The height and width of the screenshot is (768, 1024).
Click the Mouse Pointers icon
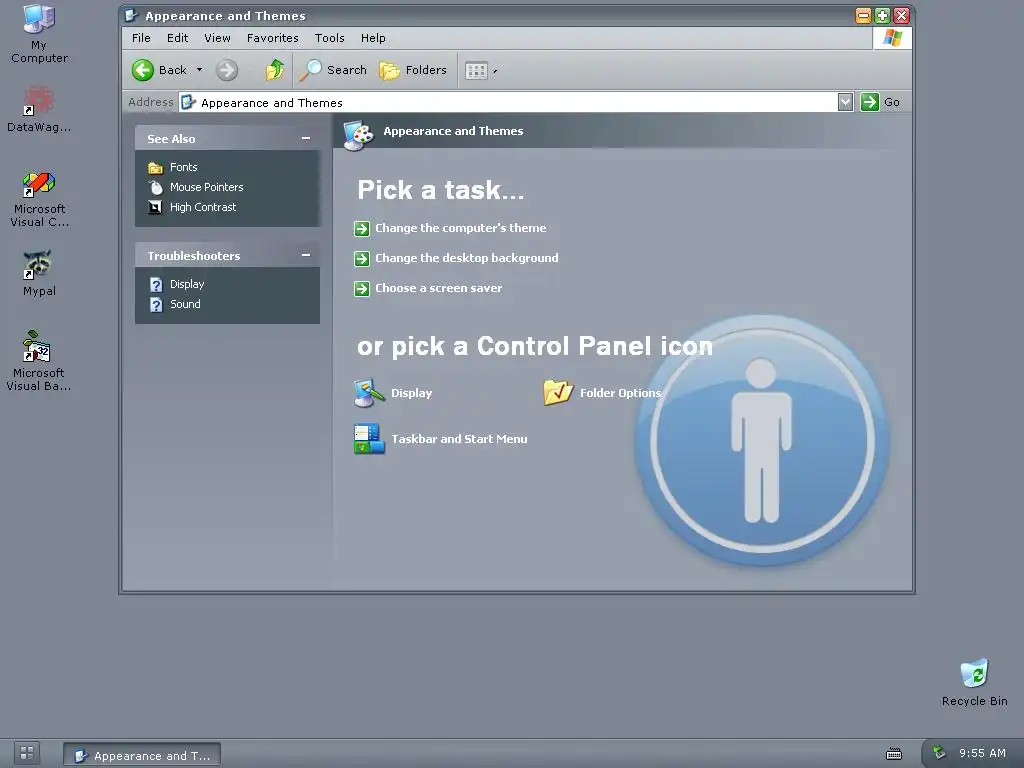pyautogui.click(x=155, y=187)
